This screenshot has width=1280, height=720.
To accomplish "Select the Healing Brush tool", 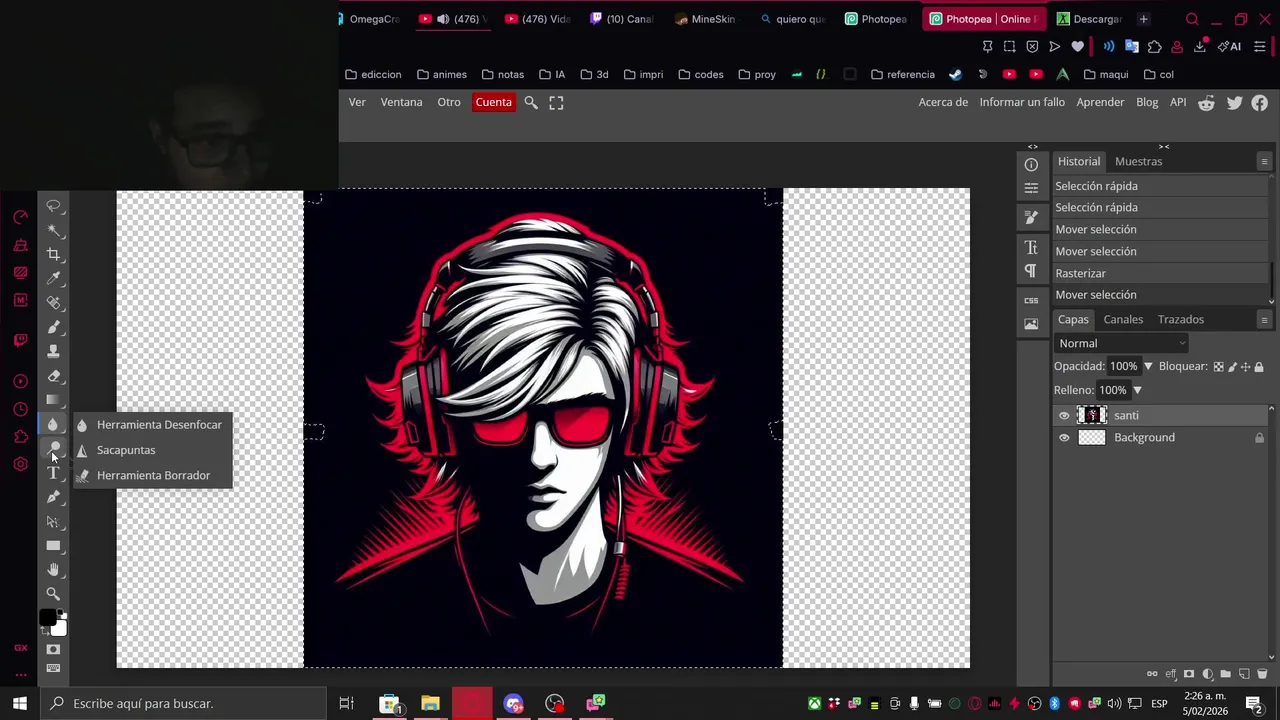I will 53,302.
